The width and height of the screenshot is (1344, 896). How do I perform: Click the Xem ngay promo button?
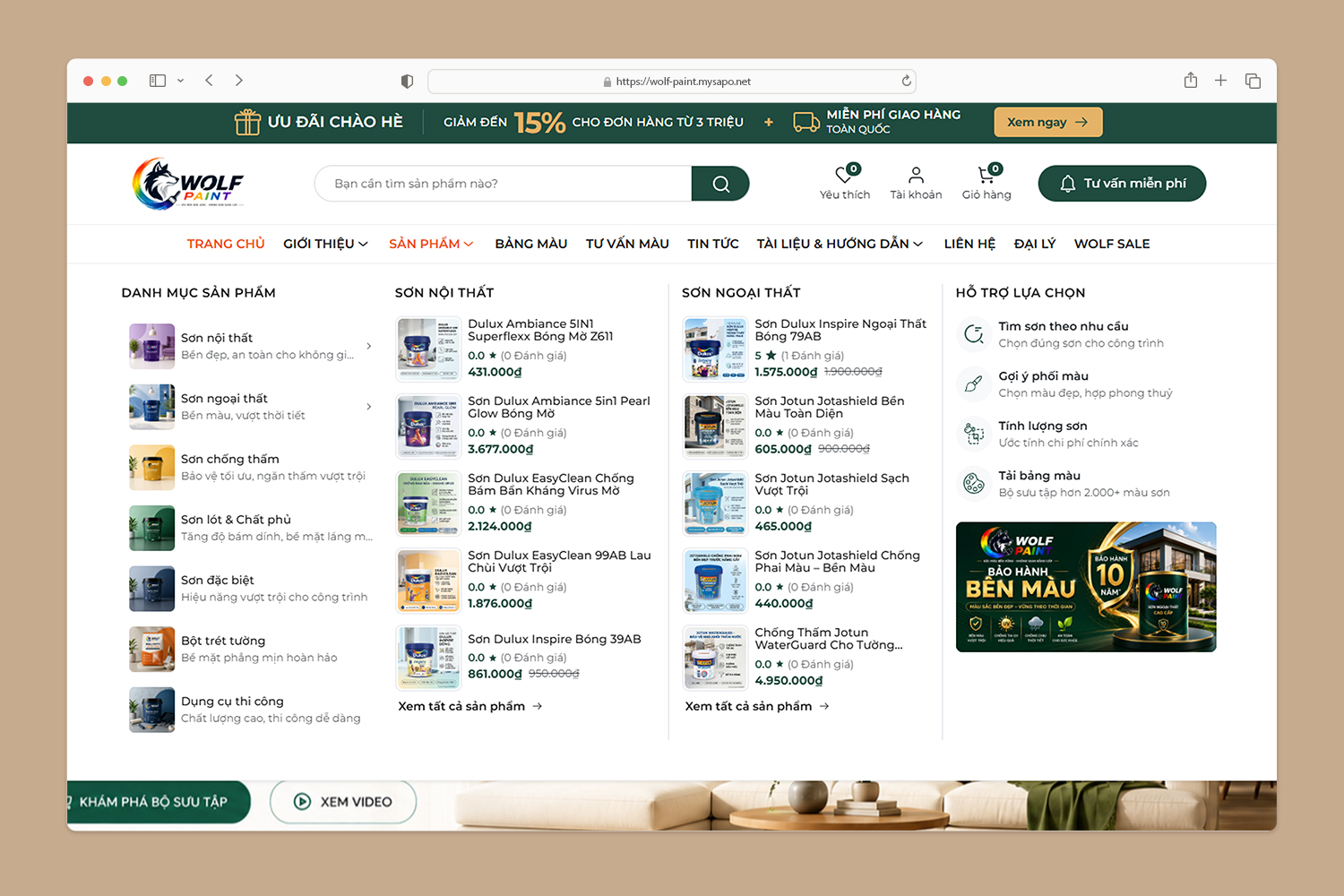[x=1047, y=122]
